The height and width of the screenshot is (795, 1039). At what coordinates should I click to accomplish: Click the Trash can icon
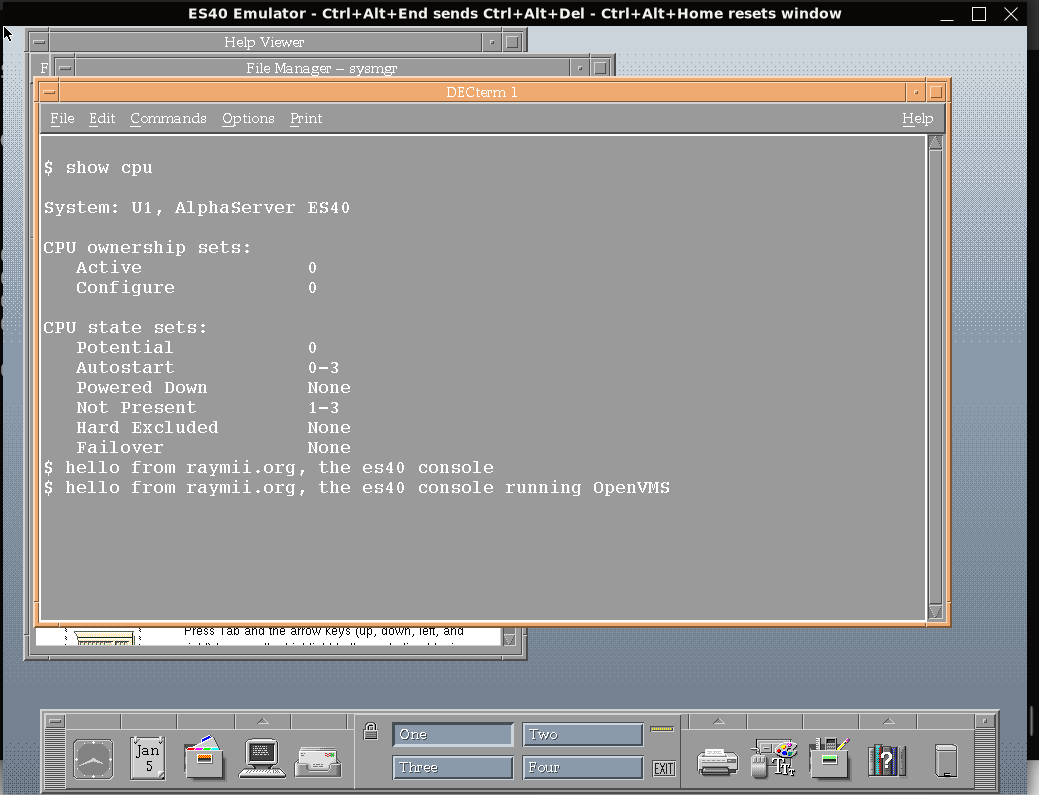click(x=946, y=761)
